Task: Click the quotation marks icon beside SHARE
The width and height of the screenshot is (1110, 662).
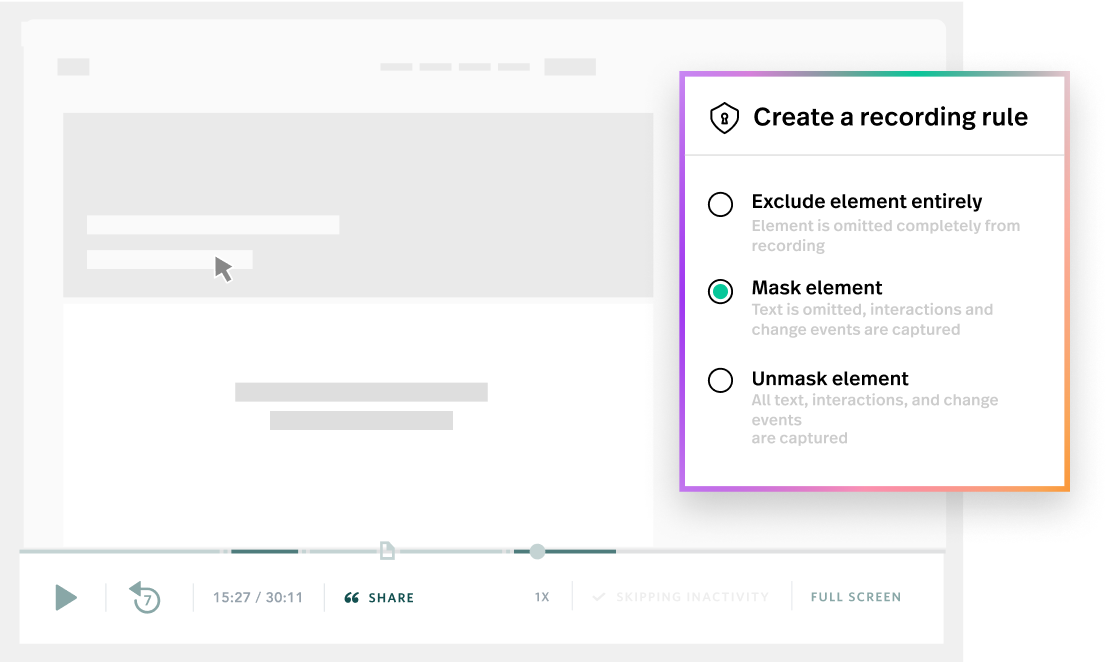Action: coord(351,597)
